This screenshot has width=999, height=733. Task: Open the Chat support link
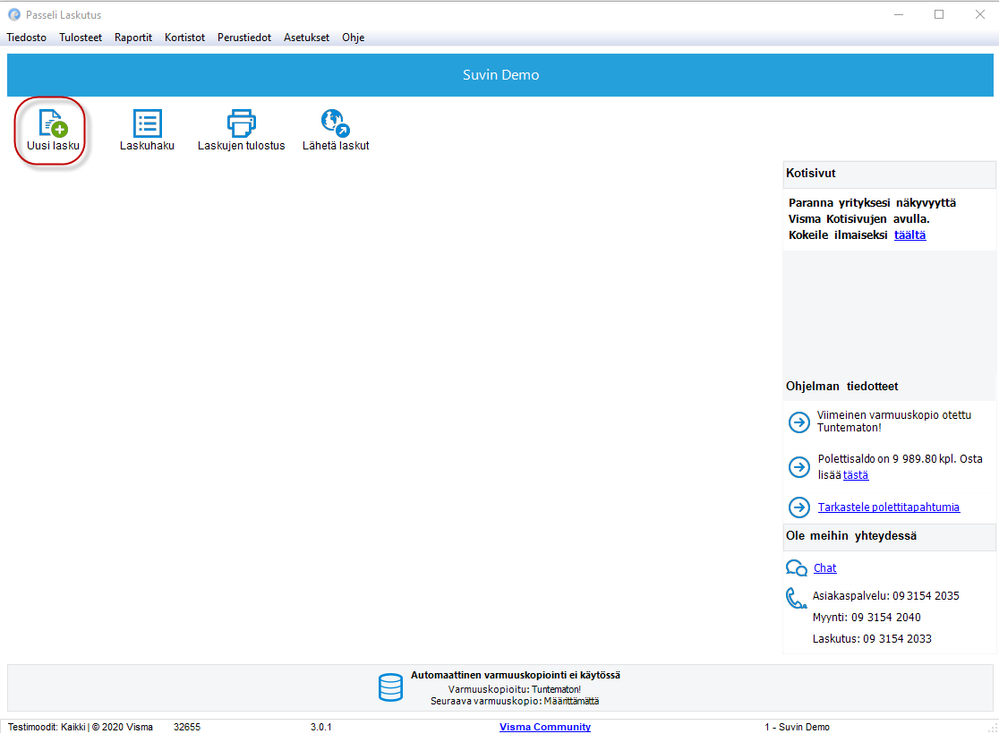(825, 569)
